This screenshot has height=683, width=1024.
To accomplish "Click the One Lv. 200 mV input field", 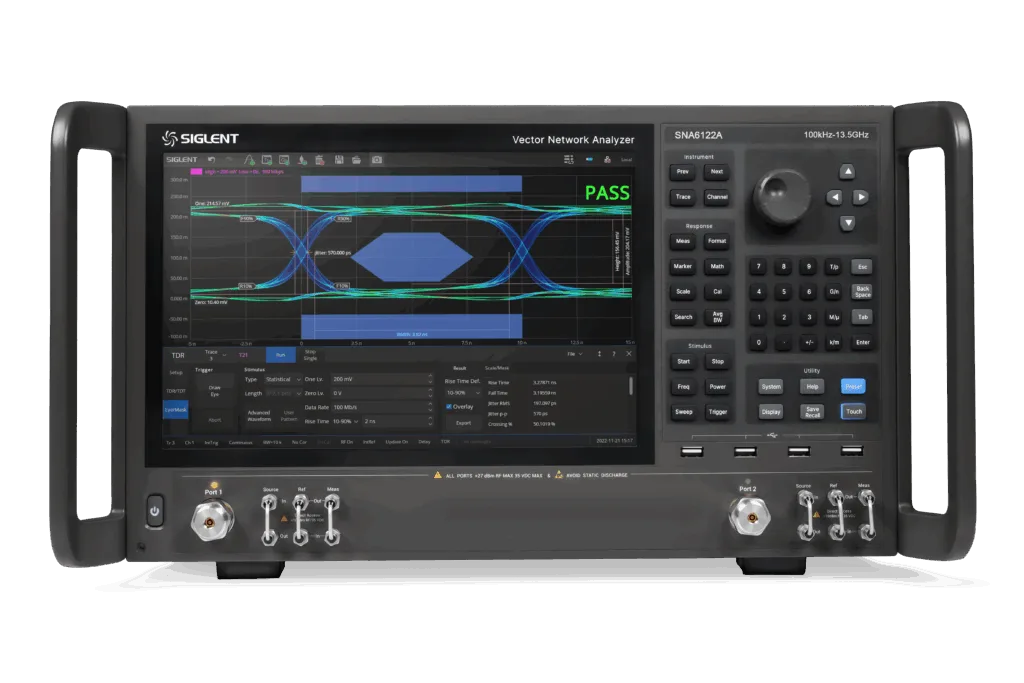I will tap(380, 379).
